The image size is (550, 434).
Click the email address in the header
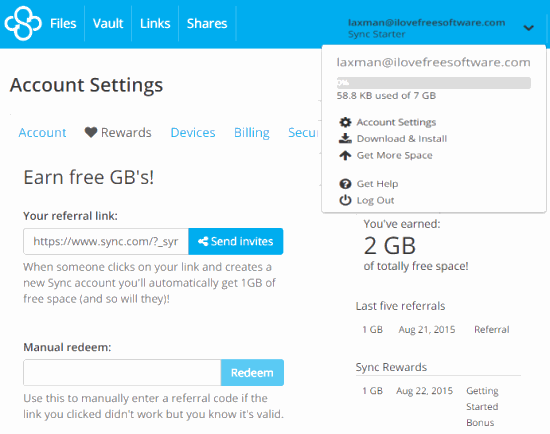[x=427, y=22]
